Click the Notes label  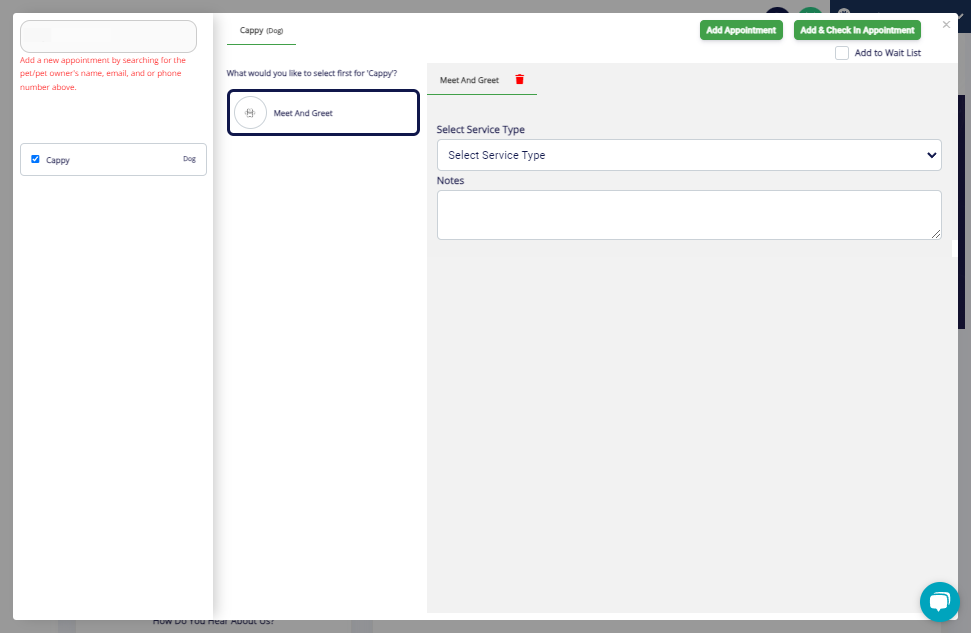tap(450, 180)
